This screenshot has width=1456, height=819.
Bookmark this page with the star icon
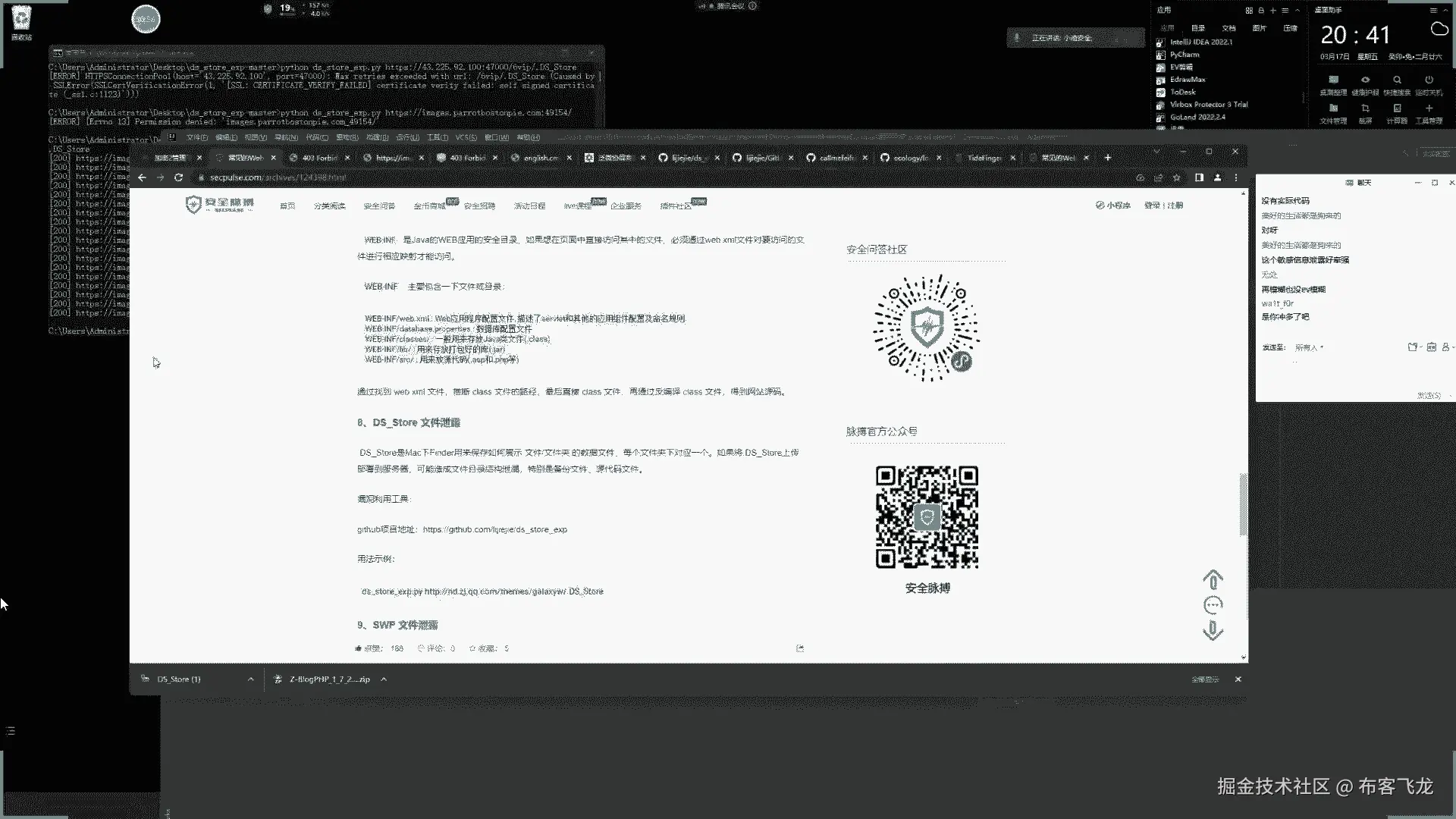click(1176, 177)
